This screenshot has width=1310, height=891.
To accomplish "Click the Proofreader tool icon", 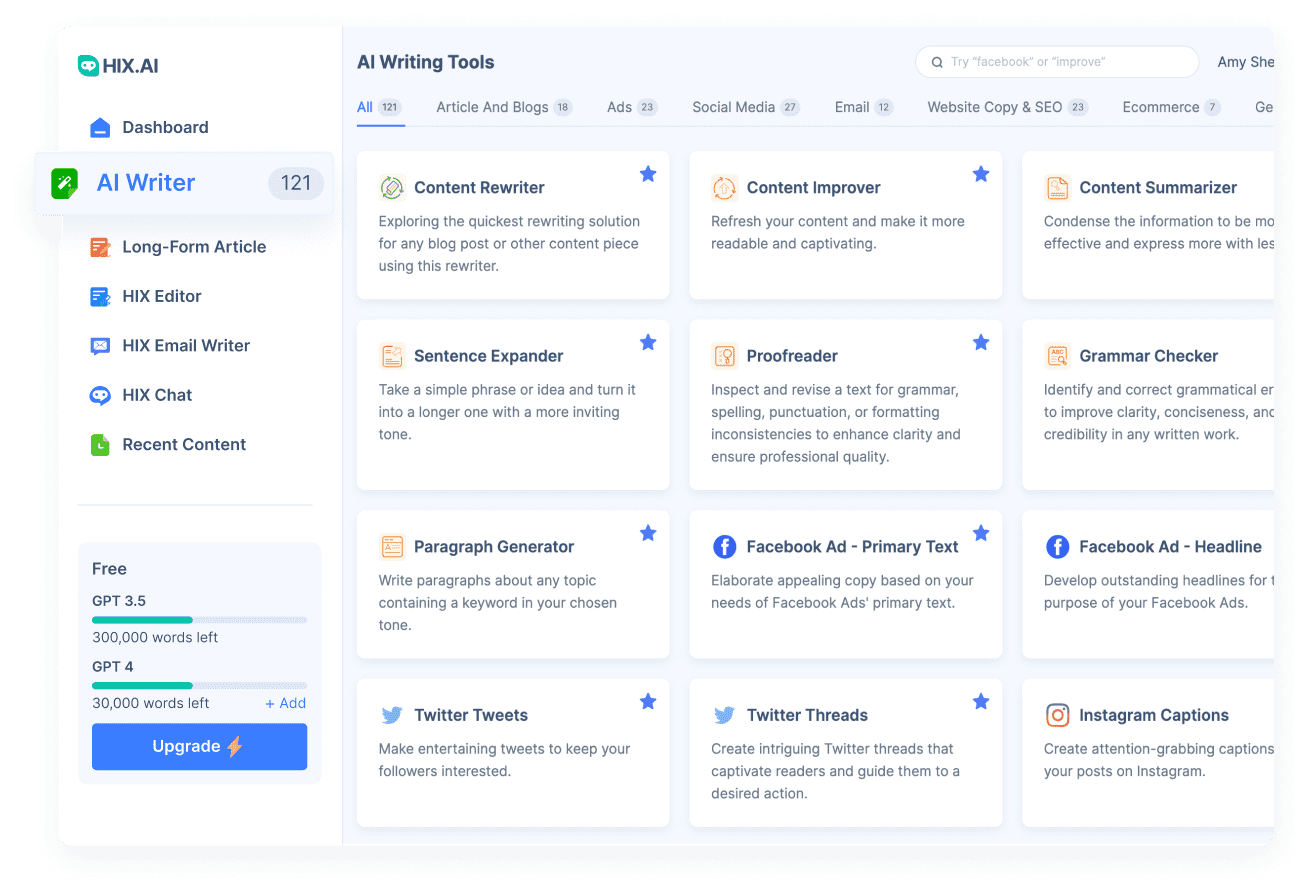I will tap(724, 356).
